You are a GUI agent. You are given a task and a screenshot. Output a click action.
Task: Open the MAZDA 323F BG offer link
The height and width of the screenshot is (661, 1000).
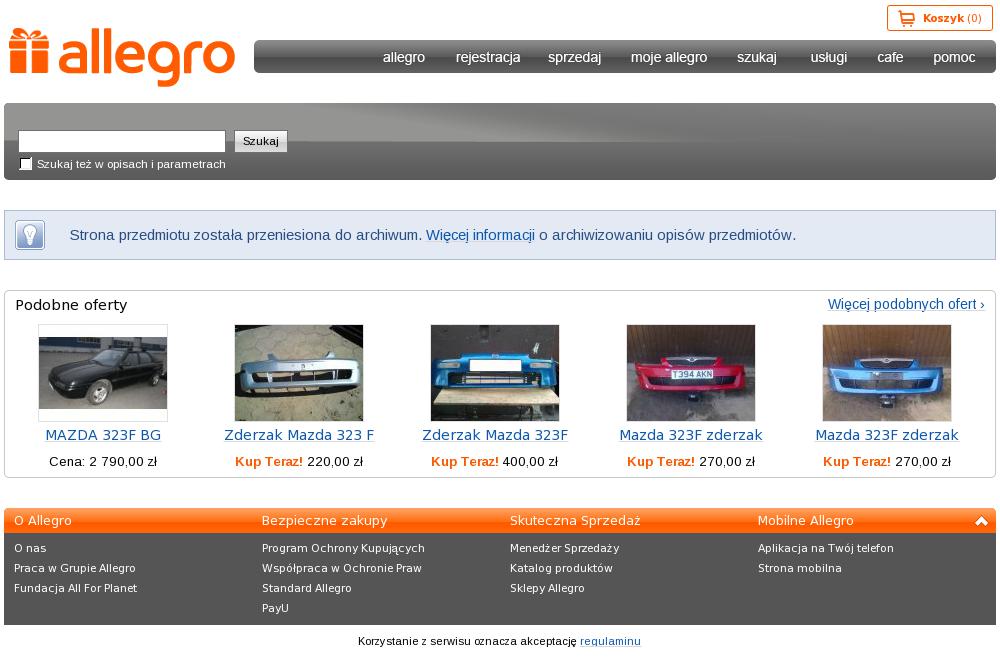click(103, 435)
